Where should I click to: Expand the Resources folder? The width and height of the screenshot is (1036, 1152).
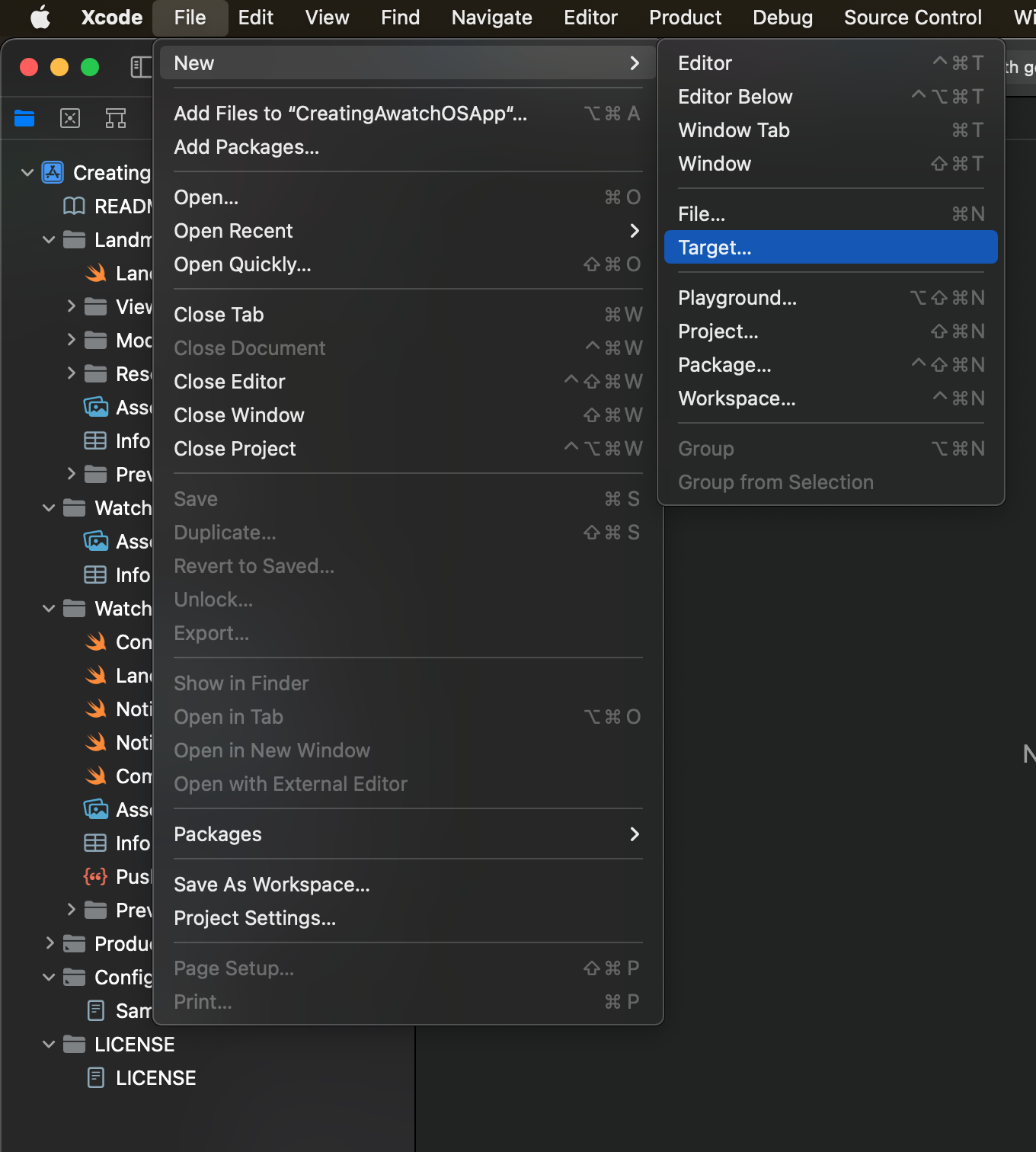coord(71,373)
